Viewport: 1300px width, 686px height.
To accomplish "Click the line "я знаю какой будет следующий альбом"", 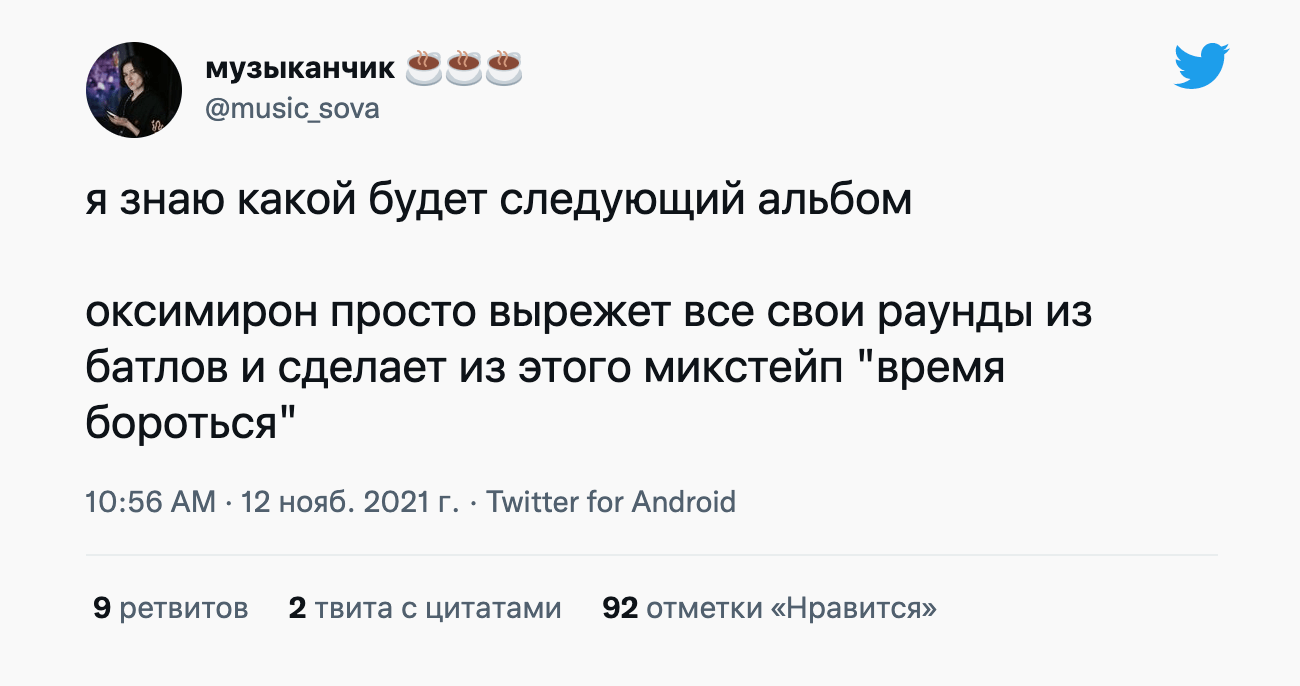I will click(x=498, y=201).
